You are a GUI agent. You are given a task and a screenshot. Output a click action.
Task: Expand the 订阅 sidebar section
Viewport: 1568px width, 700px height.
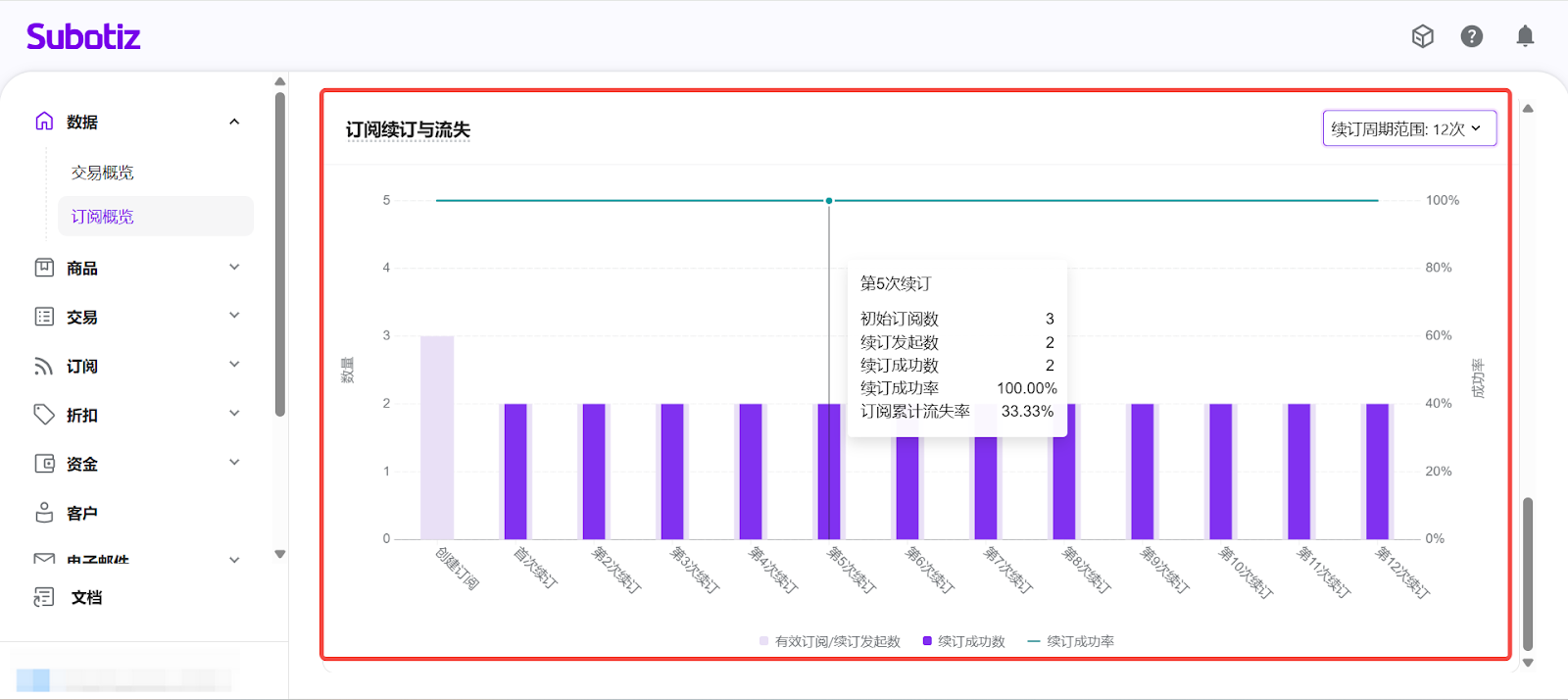[234, 366]
